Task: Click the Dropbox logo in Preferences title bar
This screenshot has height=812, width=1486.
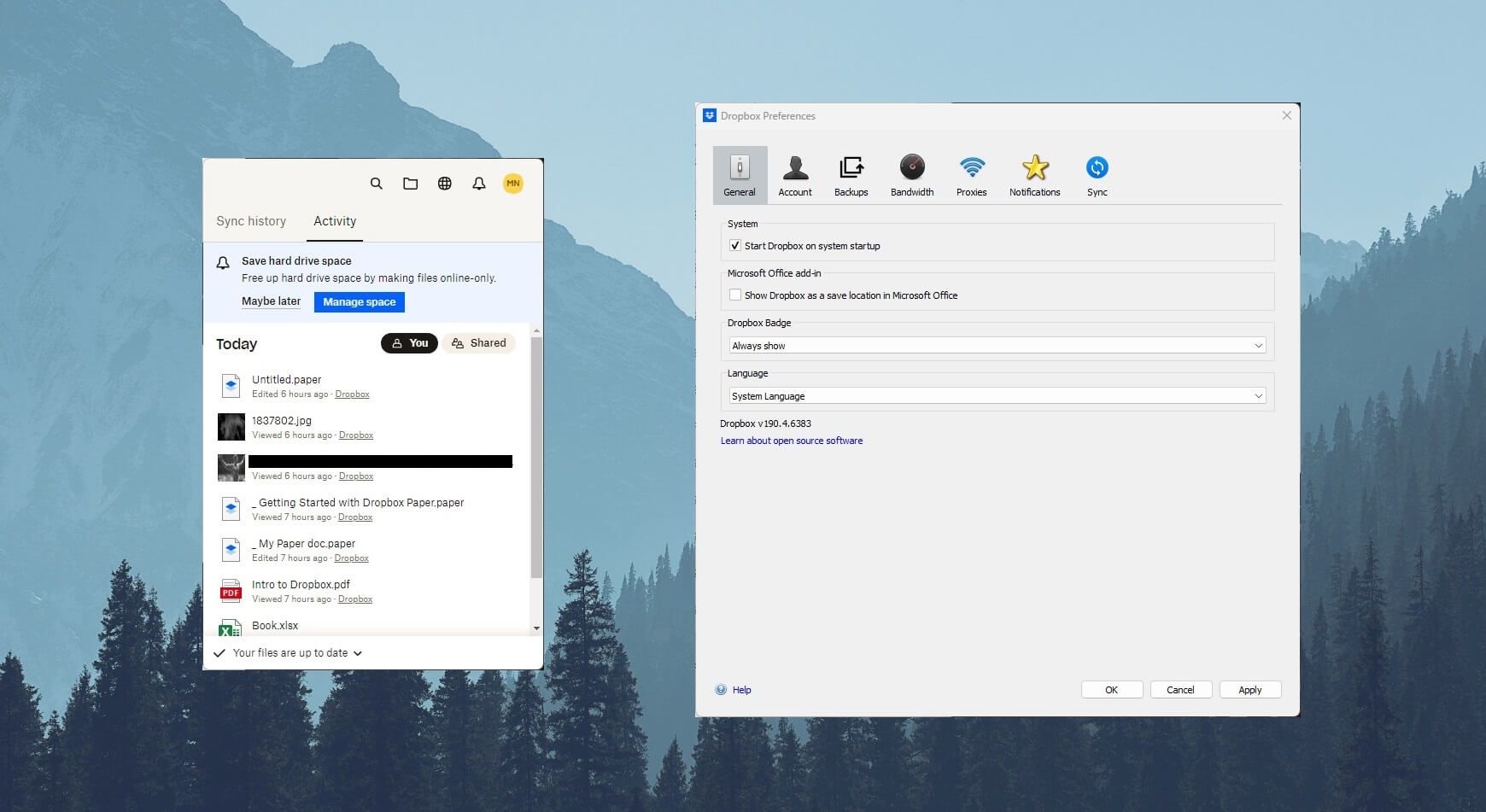Action: coord(710,115)
